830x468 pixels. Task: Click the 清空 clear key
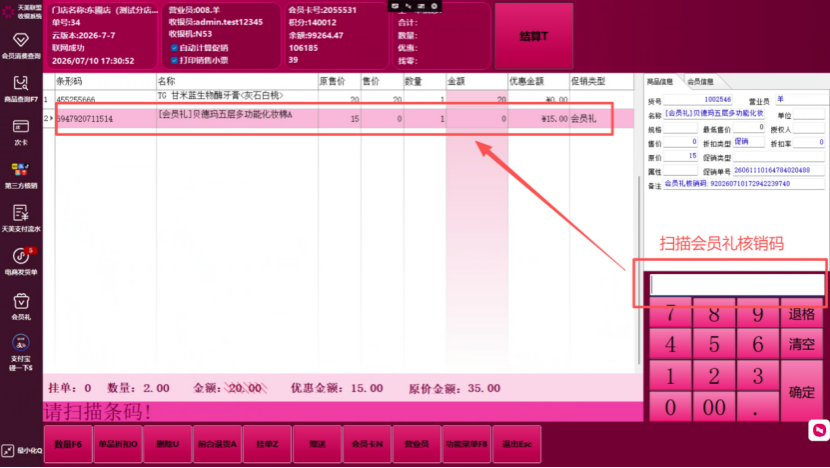(x=801, y=344)
